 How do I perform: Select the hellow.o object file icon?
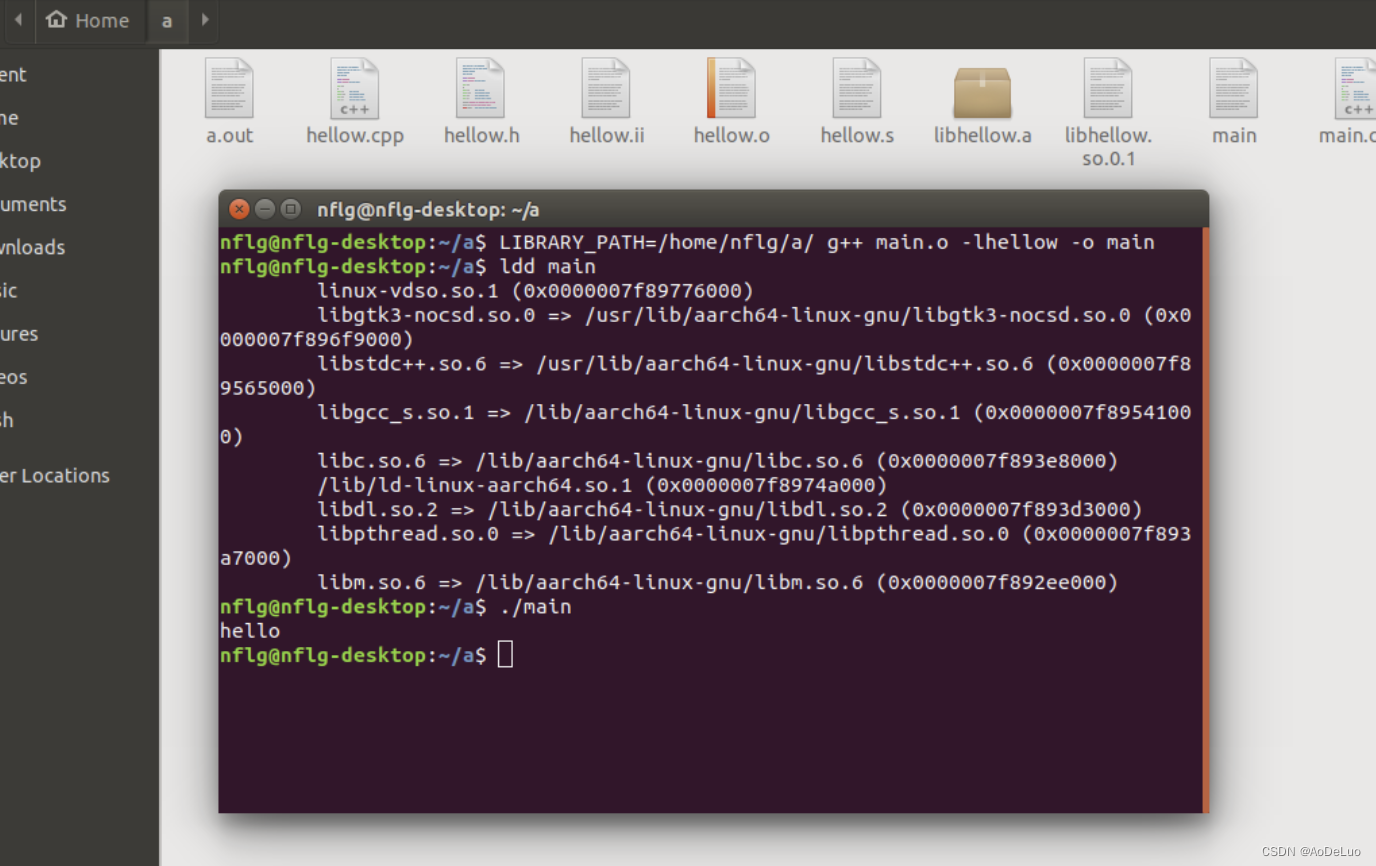pyautogui.click(x=731, y=88)
